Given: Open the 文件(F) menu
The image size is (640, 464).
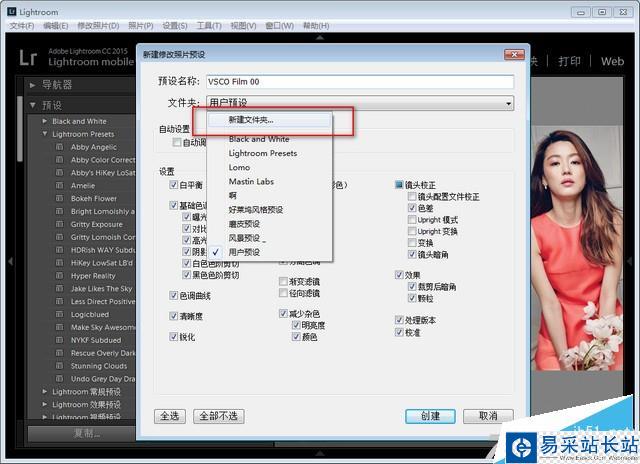Looking at the screenshot, I should 22,26.
